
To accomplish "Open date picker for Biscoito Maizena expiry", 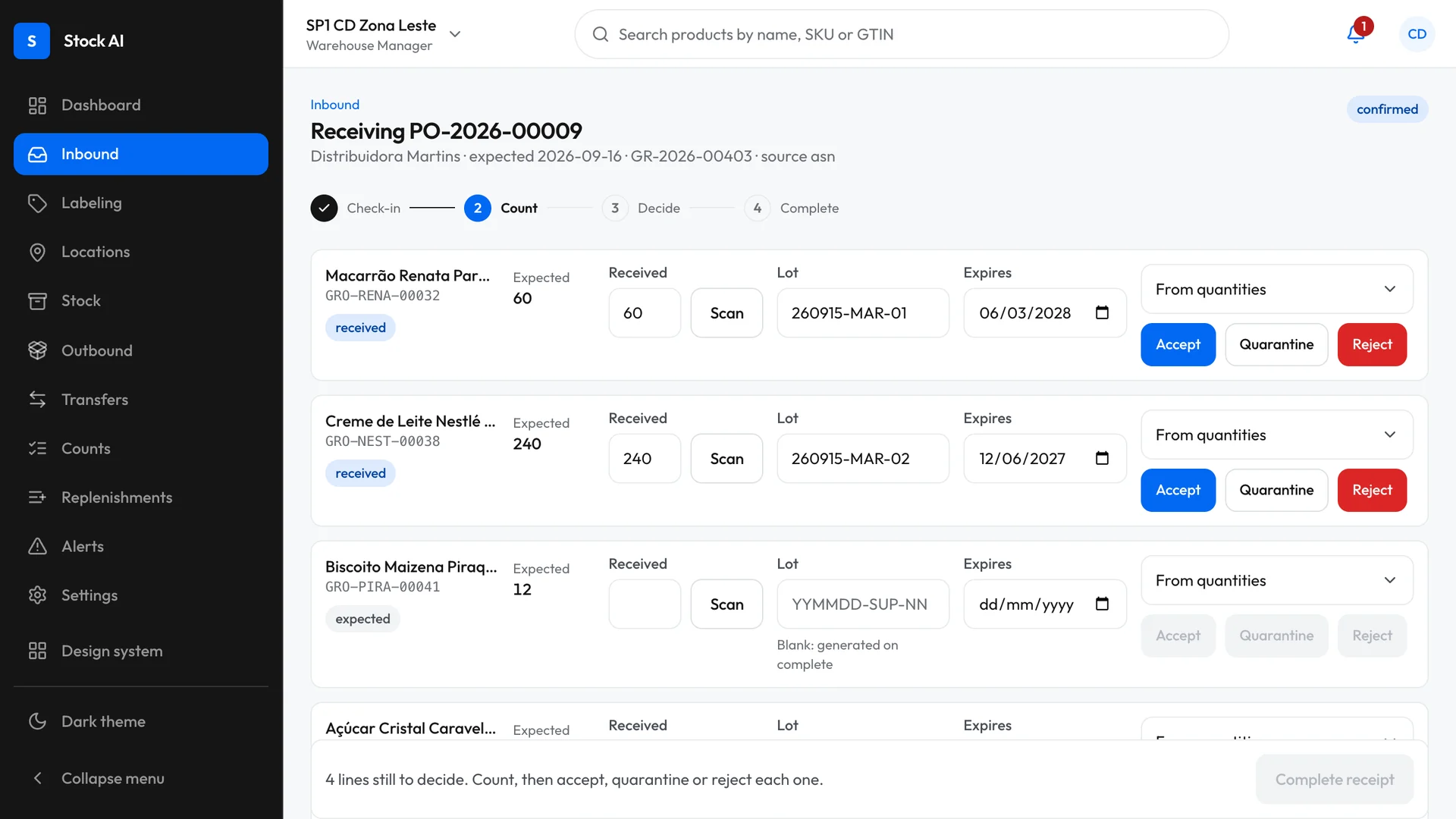I will coord(1102,604).
